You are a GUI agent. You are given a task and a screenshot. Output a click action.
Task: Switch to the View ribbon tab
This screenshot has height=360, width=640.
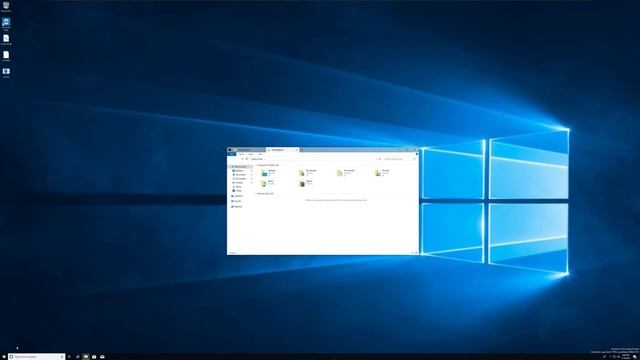point(260,154)
